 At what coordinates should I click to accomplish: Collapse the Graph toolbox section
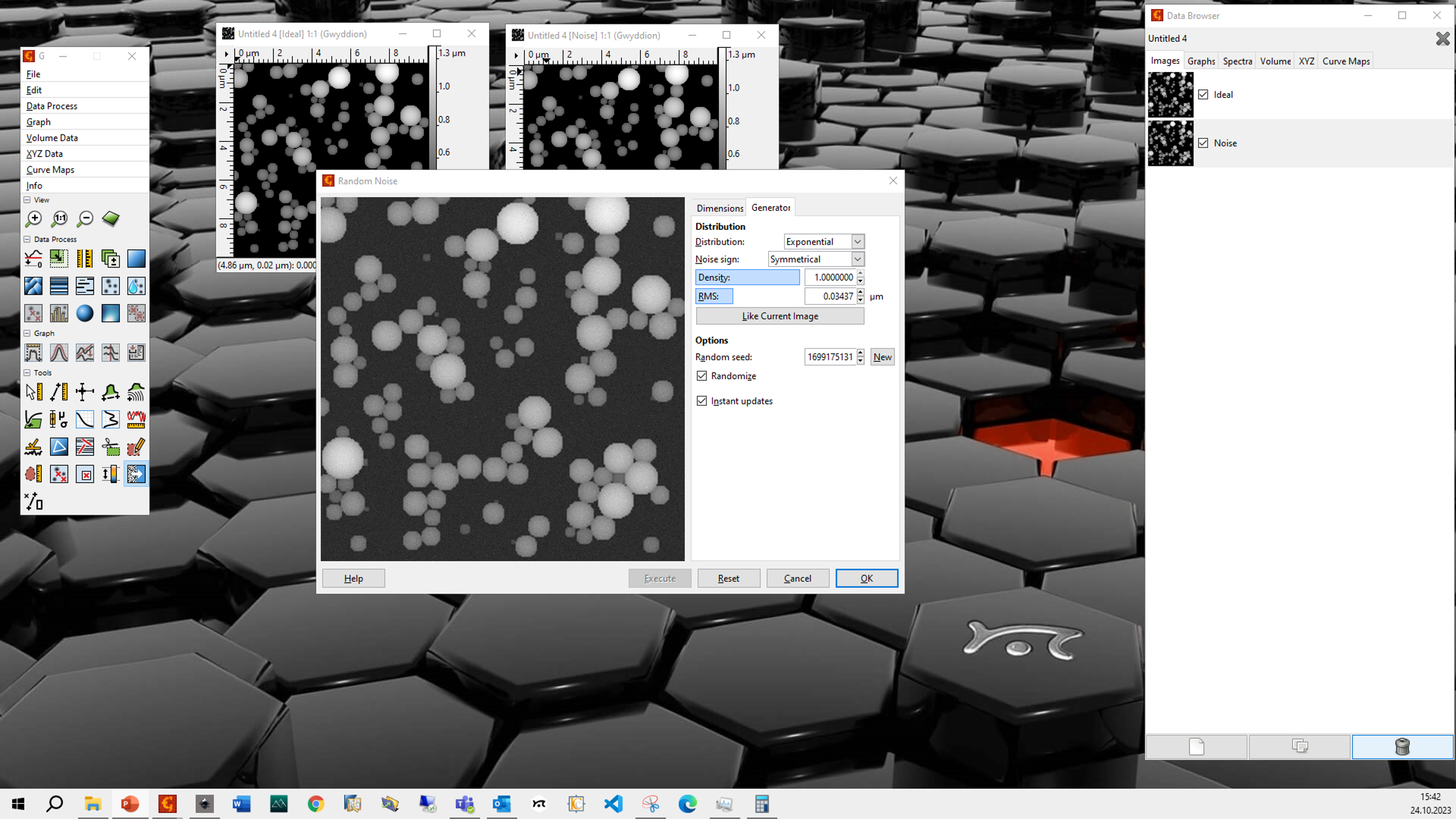point(27,334)
